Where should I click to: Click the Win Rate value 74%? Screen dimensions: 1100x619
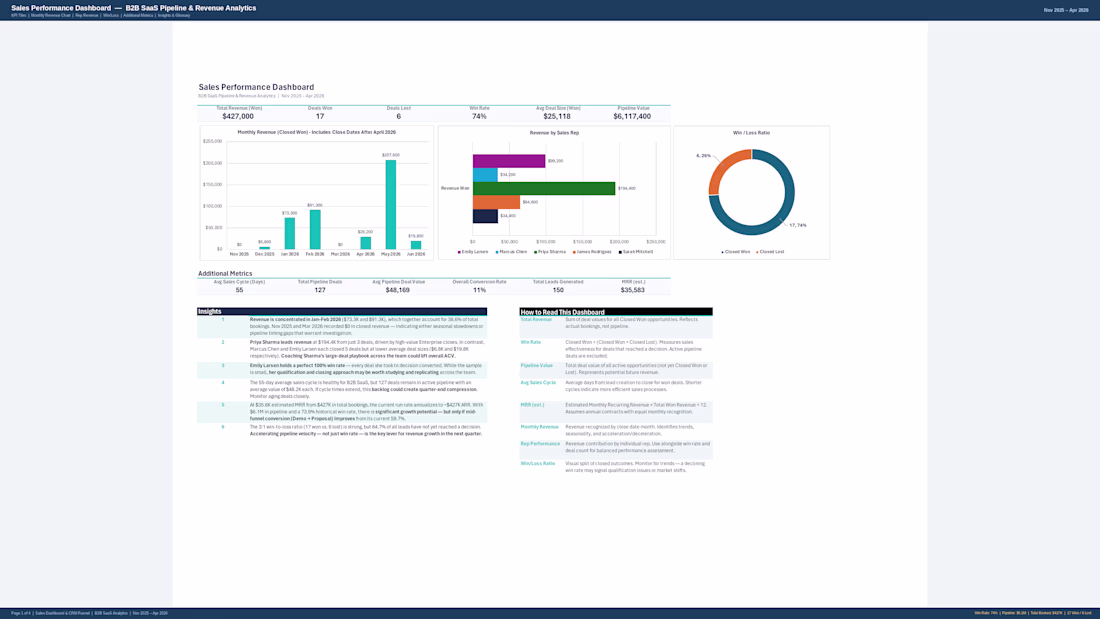(x=479, y=117)
